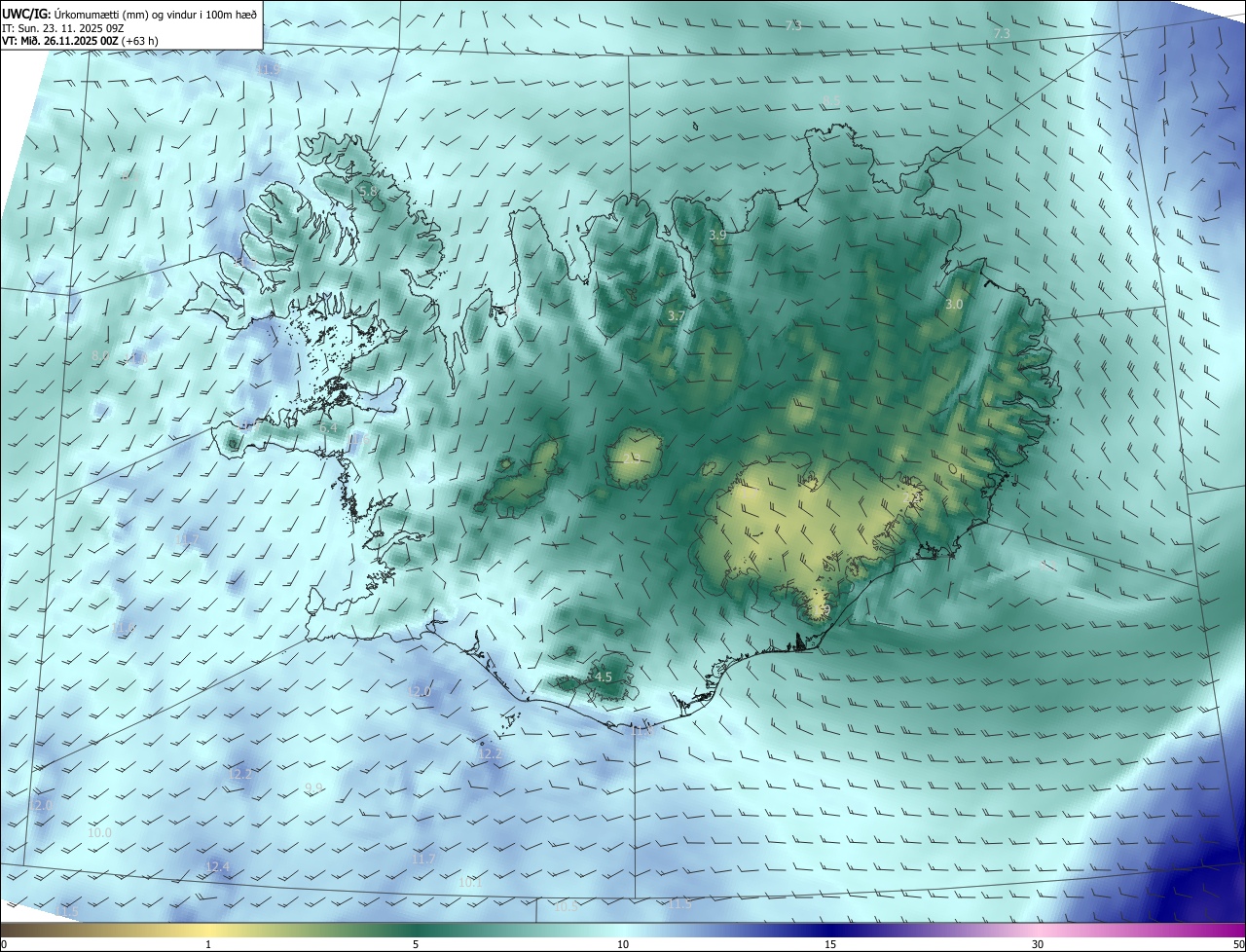1246x952 pixels.
Task: Click the title 'Úrkomumætti (mm) og vindur í 100m hæð'
Action: point(154,14)
